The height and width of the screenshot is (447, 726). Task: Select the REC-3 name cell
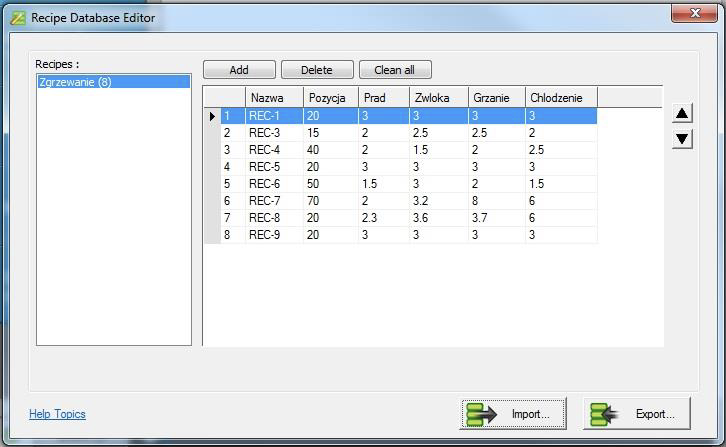coord(273,133)
